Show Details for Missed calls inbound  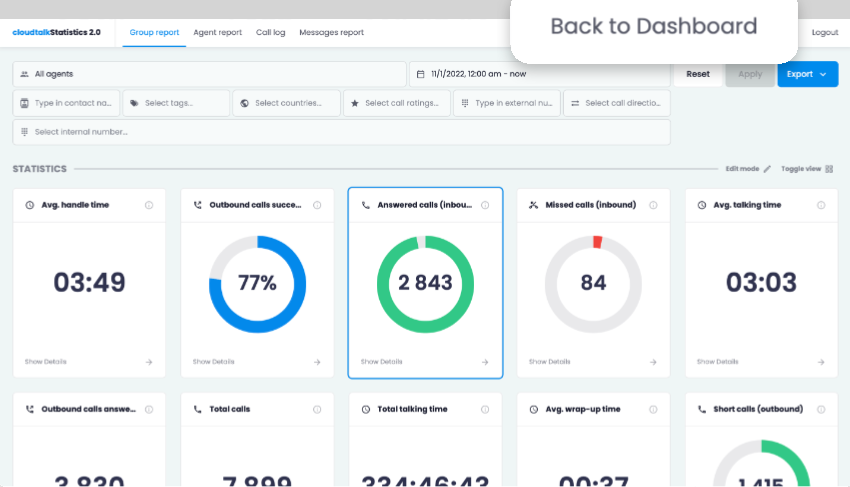550,362
